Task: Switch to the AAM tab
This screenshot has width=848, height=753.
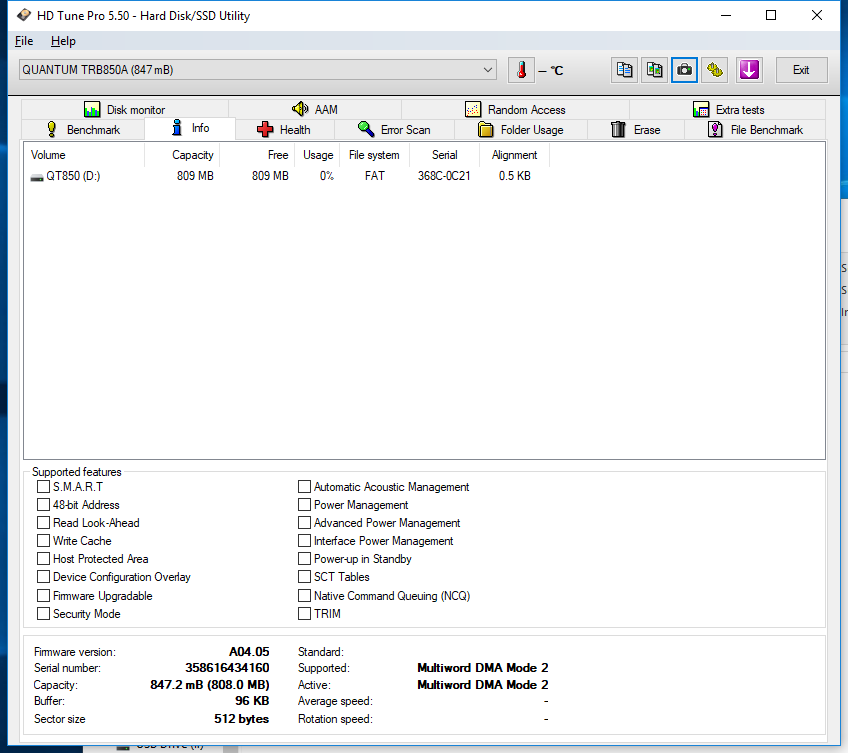Action: point(315,109)
